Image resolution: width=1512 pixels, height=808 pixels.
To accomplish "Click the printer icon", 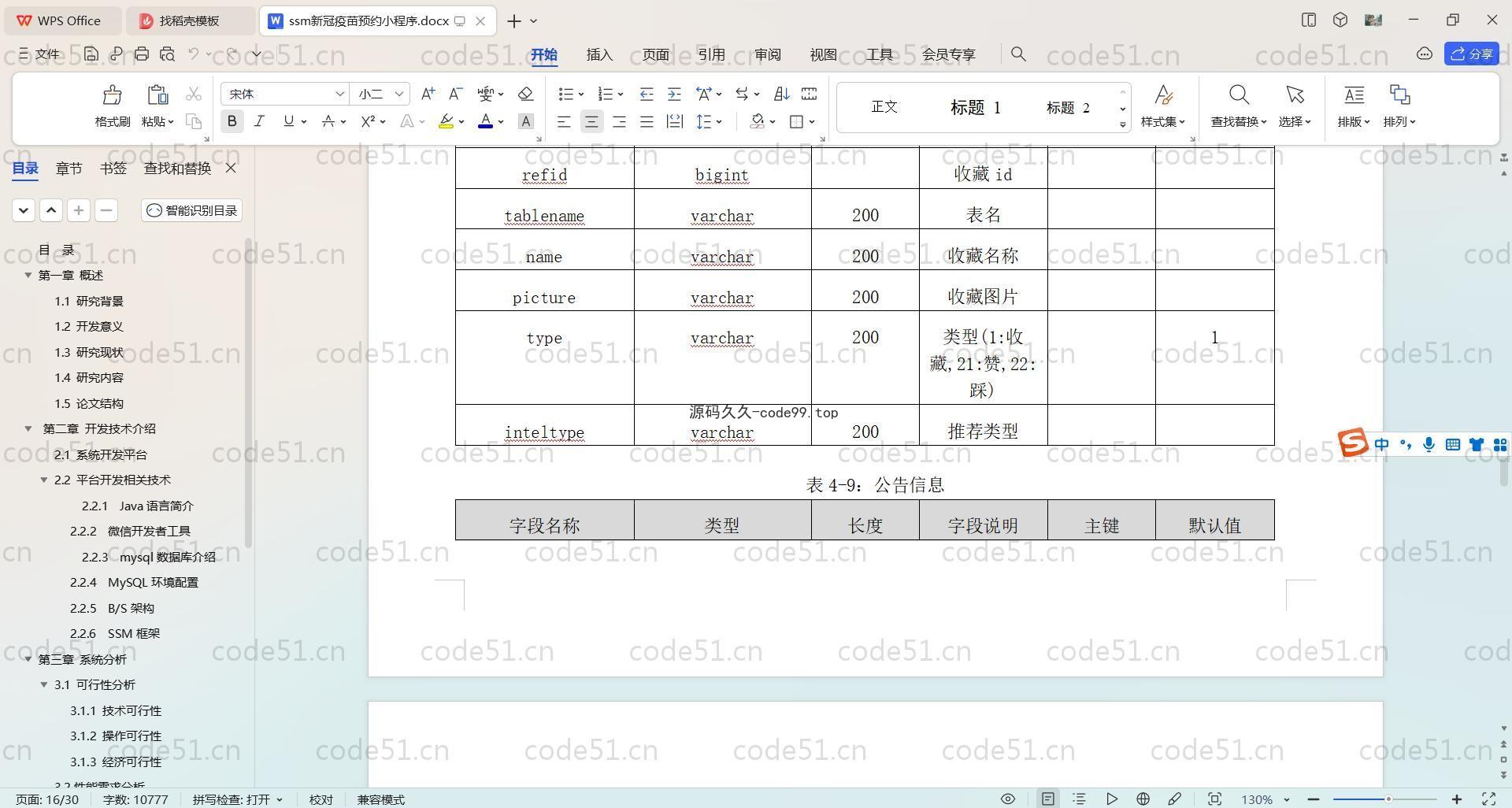I will click(x=142, y=54).
